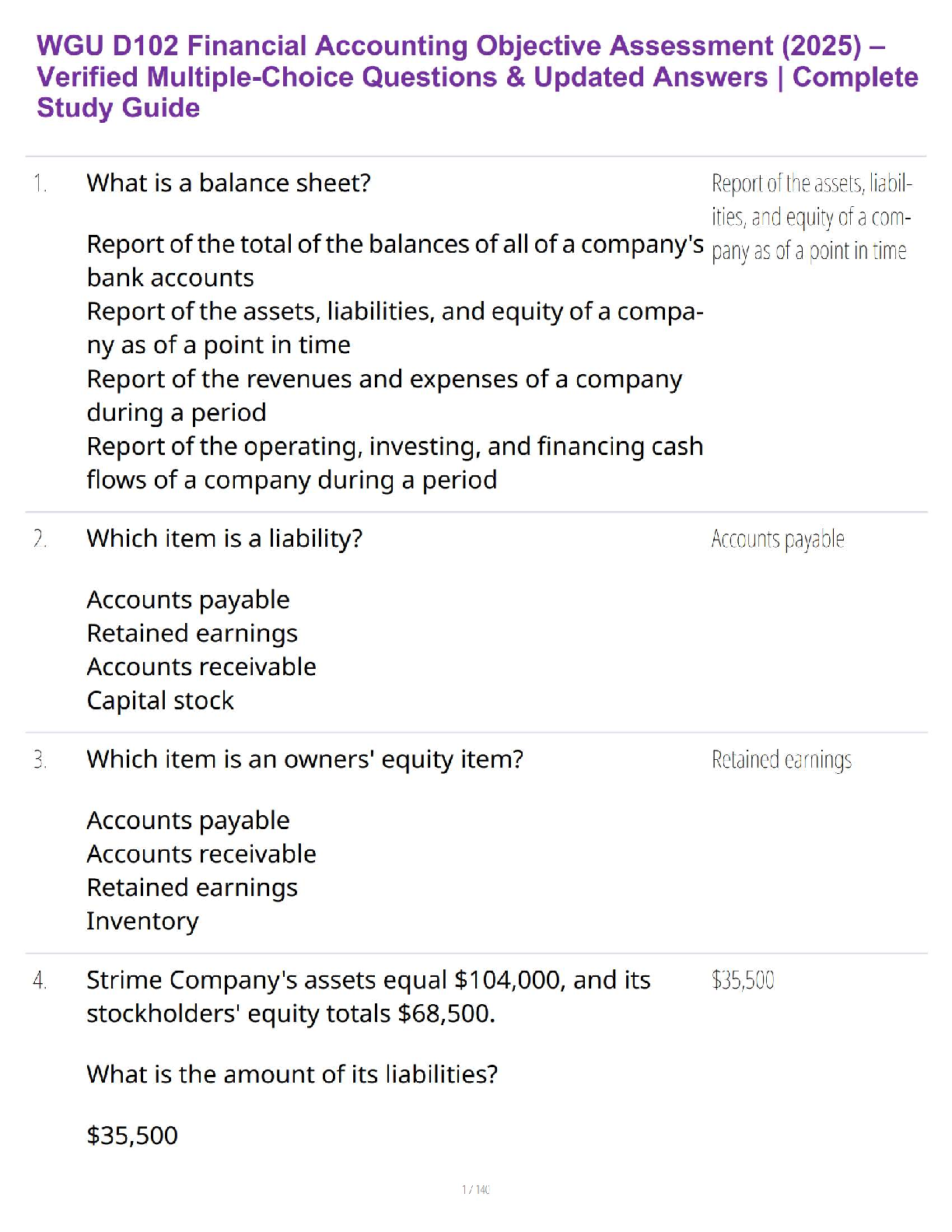This screenshot has height=1232, width=952.
Task: Click the 'Capital stock' answer option
Action: 160,700
